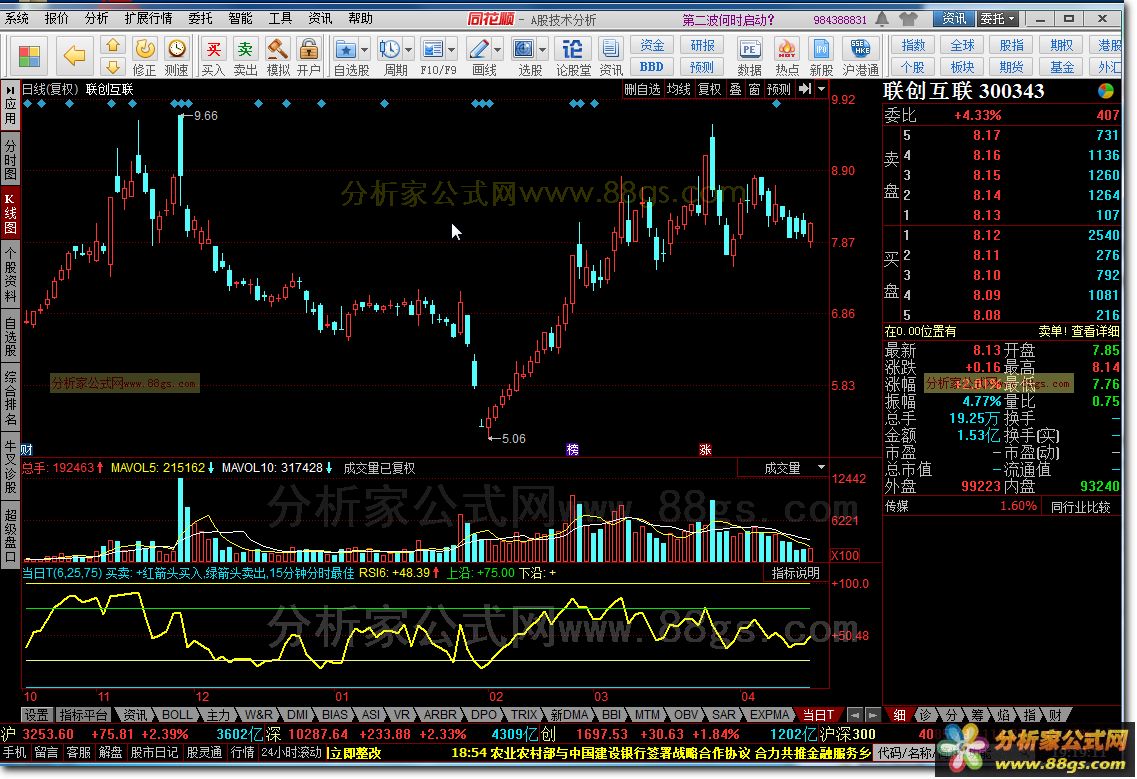Expand the F10/F9 dropdown arrow

[452, 50]
